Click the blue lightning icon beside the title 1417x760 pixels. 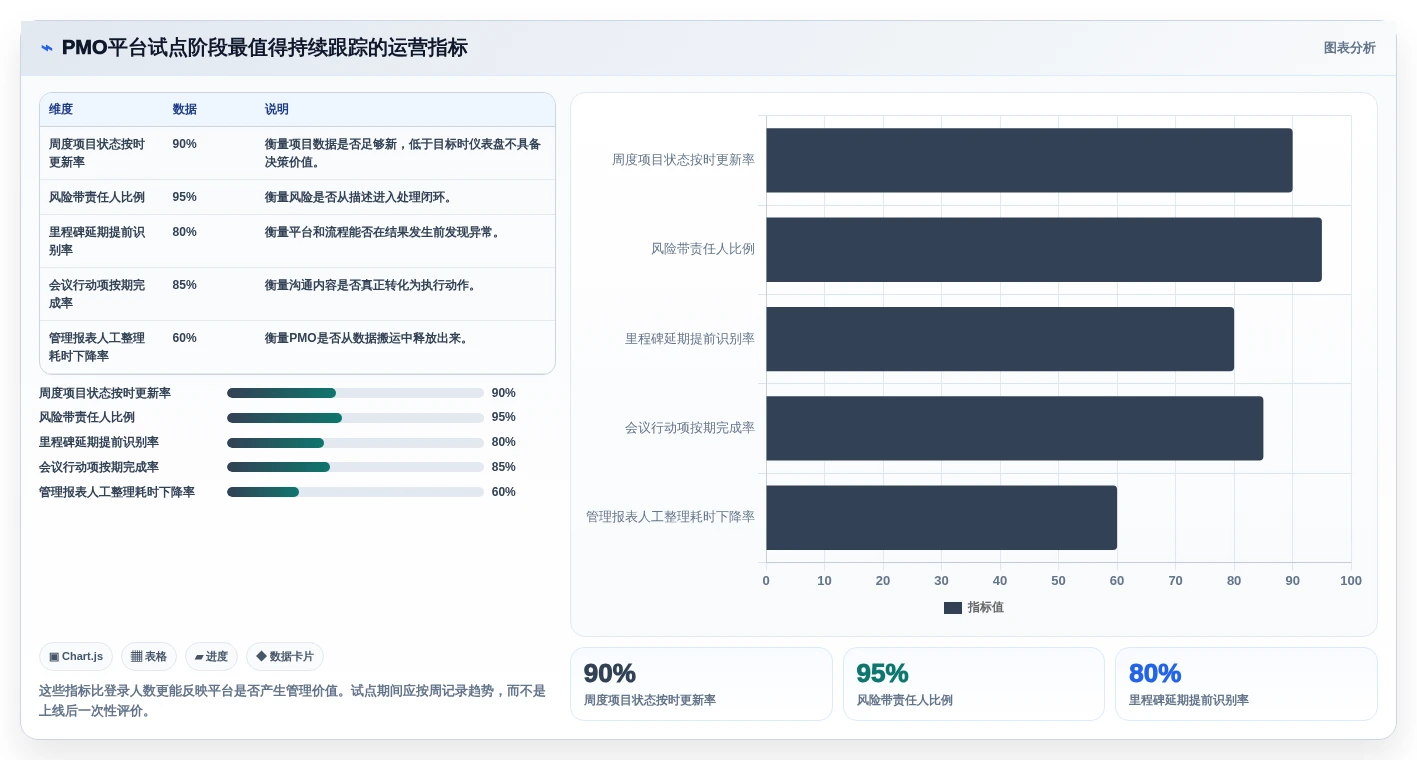click(x=47, y=48)
